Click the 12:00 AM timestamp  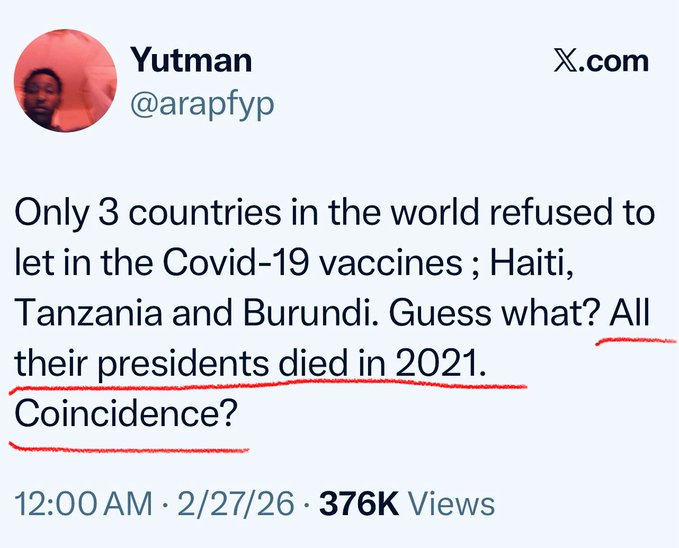point(77,503)
